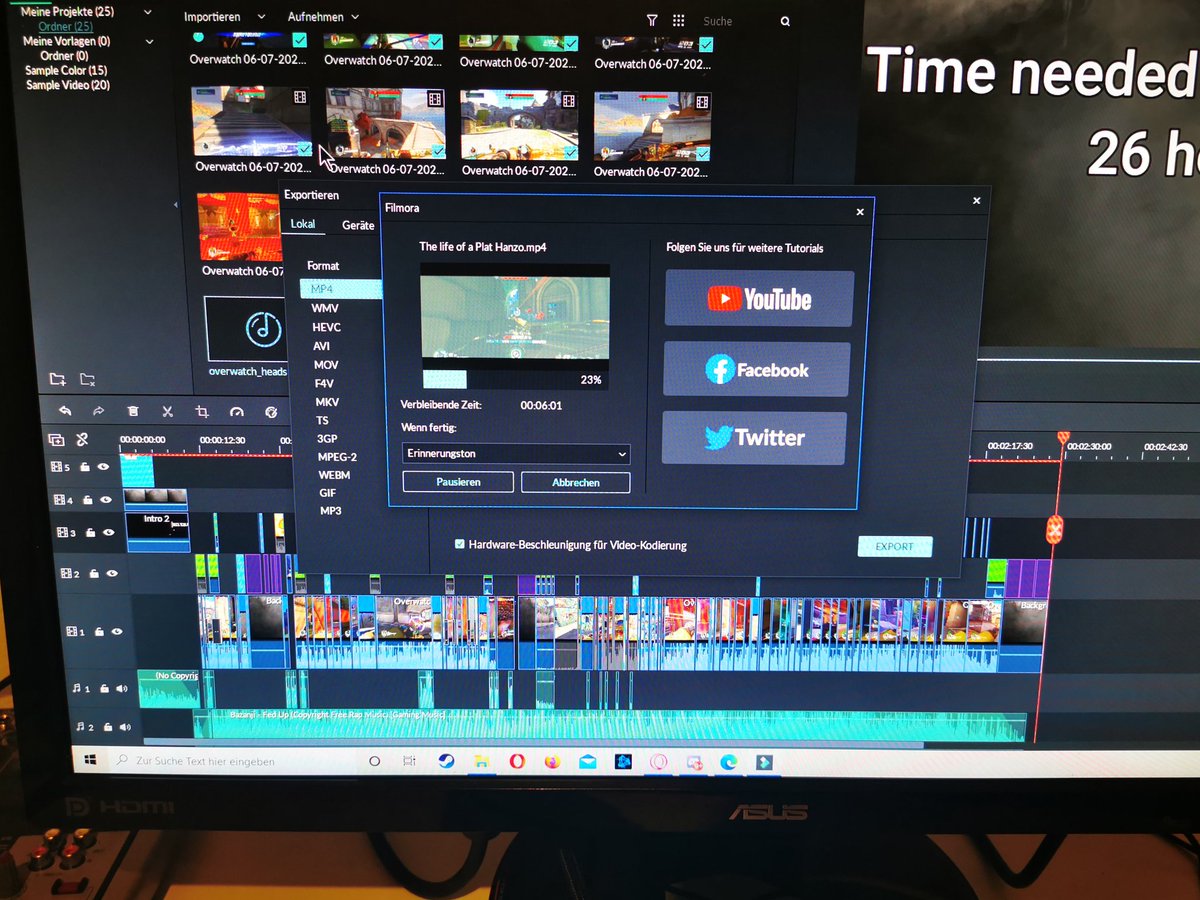1200x900 pixels.
Task: Open Firefox from the taskbar
Action: tap(553, 762)
